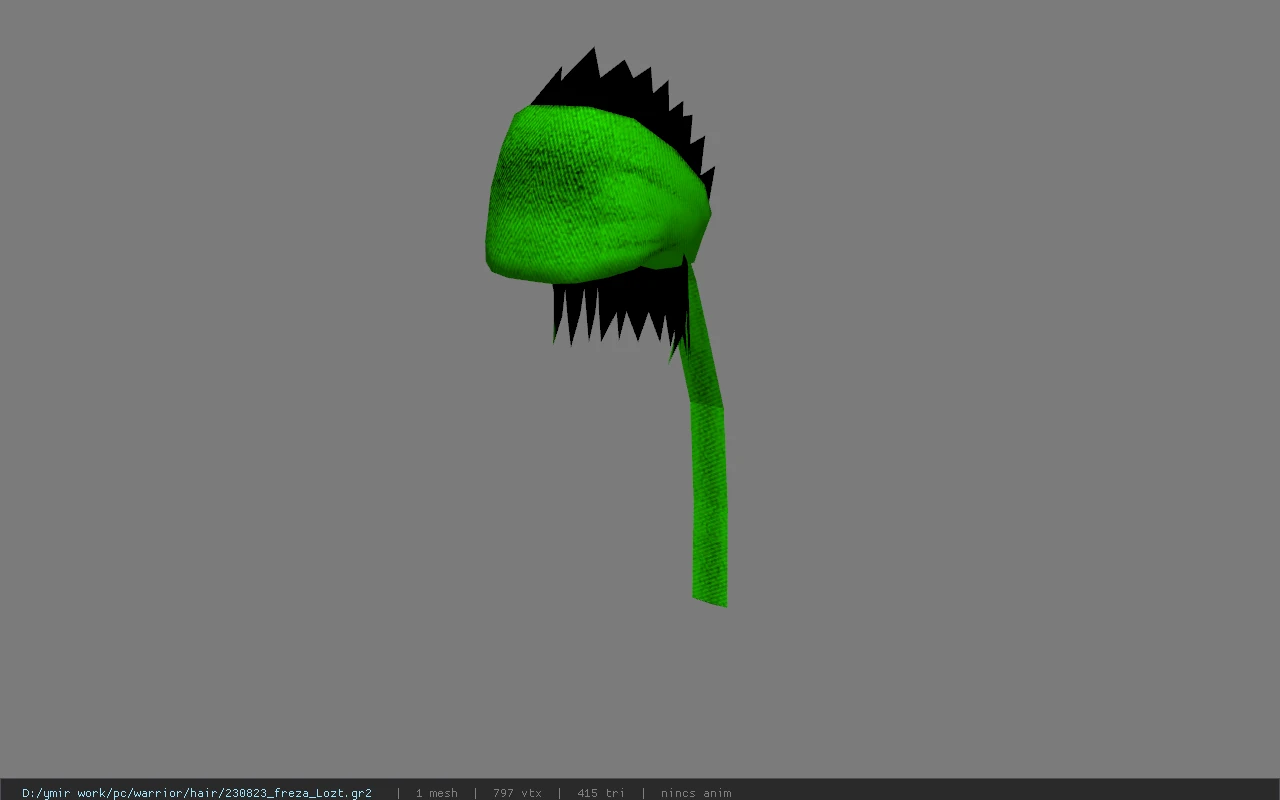
Task: Click the 'nincs anim' status entry
Action: tap(696, 793)
